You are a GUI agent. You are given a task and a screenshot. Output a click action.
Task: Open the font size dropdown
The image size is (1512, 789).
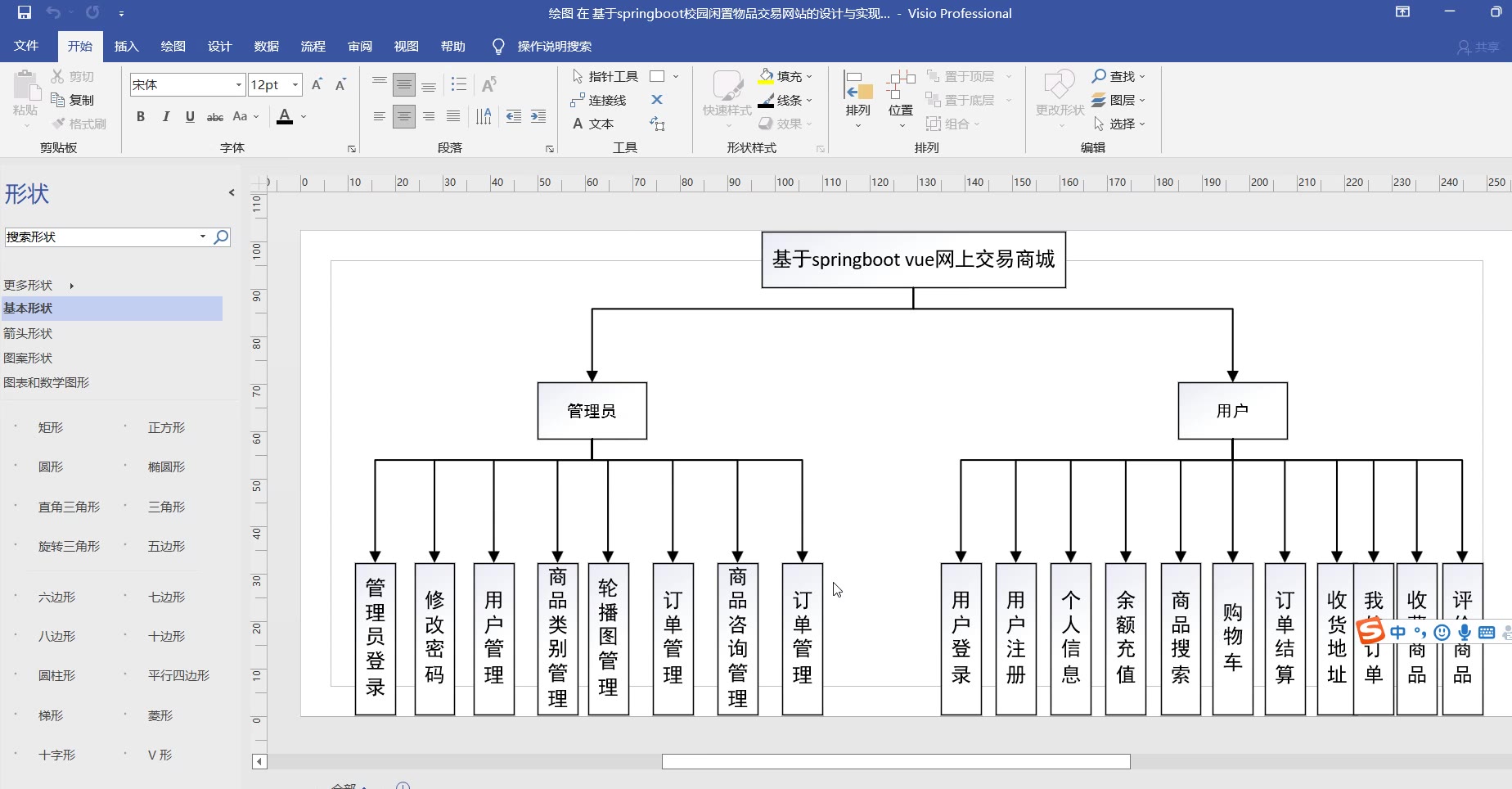(295, 84)
